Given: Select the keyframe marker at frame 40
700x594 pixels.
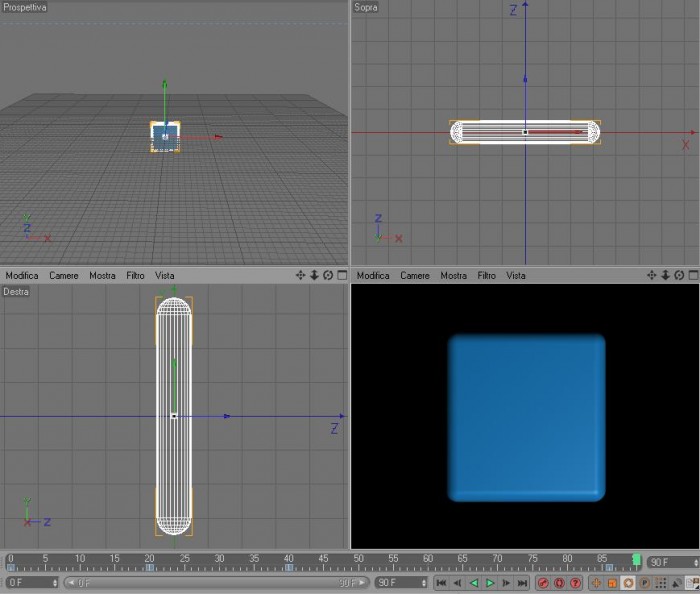Looking at the screenshot, I should (x=289, y=568).
